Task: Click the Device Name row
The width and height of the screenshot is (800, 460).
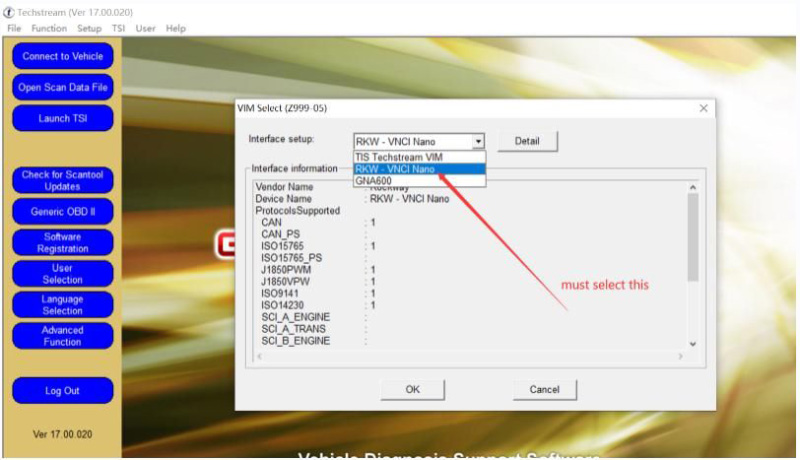Action: pyautogui.click(x=352, y=199)
